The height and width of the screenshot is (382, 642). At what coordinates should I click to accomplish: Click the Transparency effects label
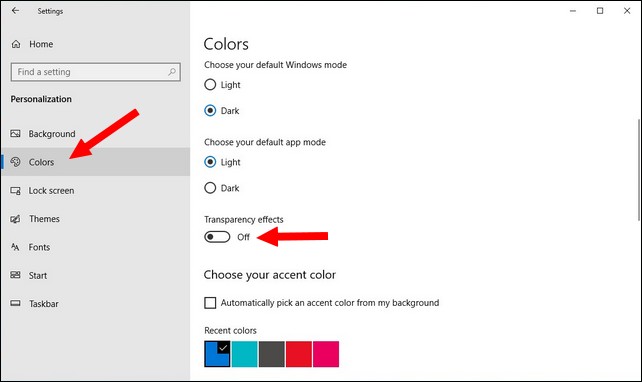tap(244, 219)
